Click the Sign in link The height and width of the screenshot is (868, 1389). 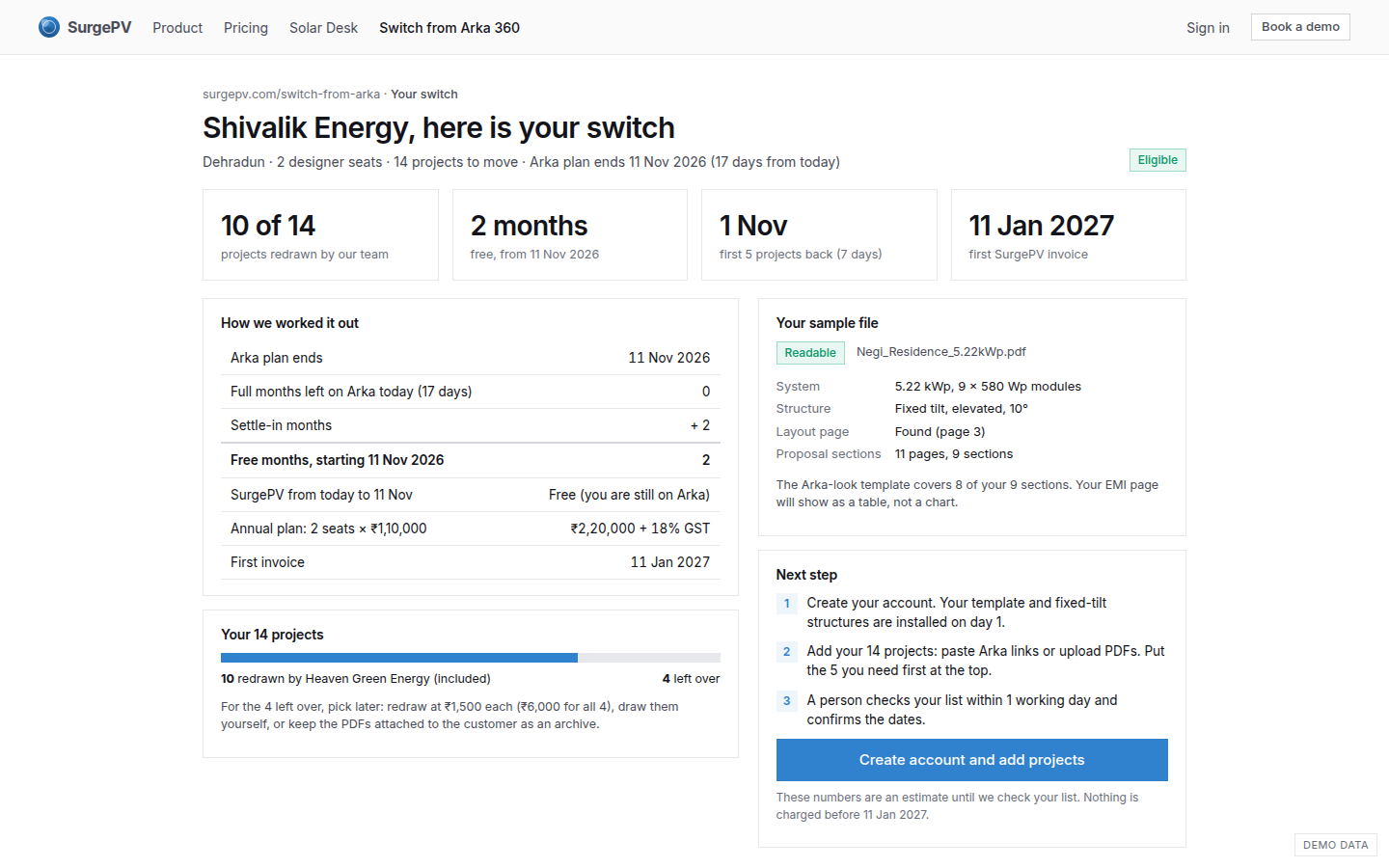1208,28
